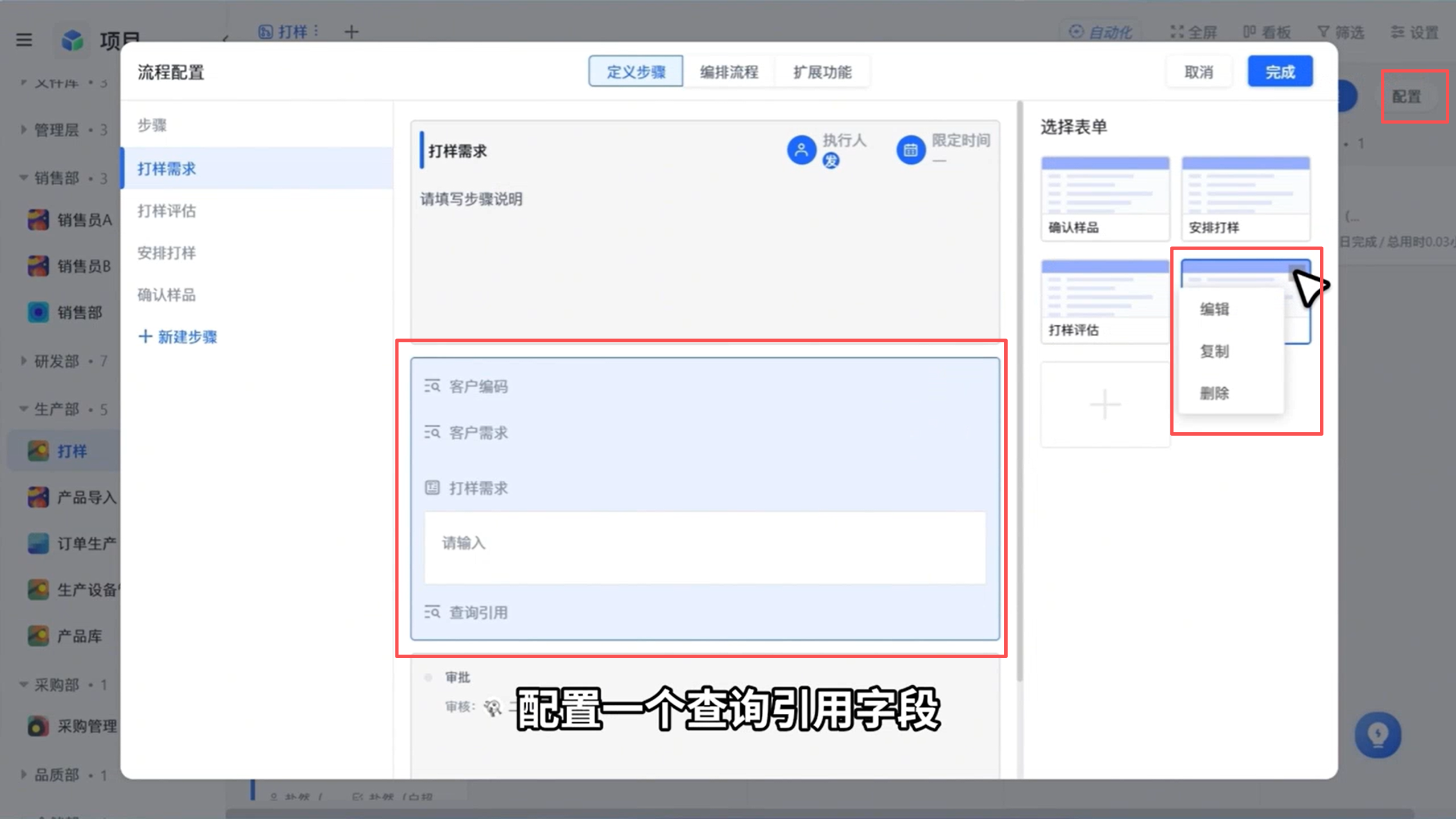Switch to the 扩展功能 tab

pos(822,72)
